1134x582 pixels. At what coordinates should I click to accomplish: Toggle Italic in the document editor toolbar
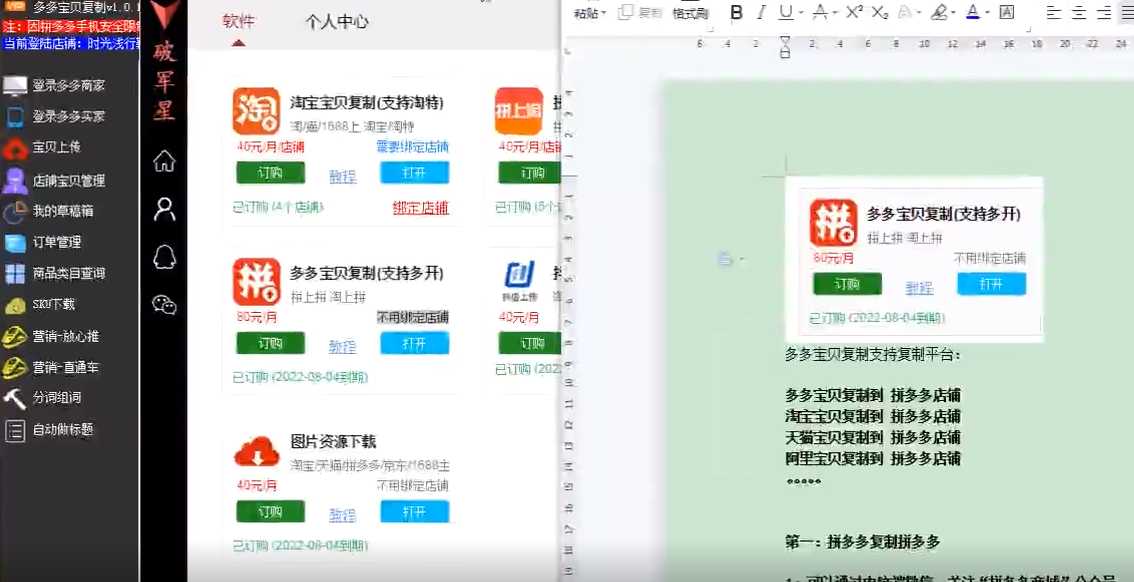761,12
